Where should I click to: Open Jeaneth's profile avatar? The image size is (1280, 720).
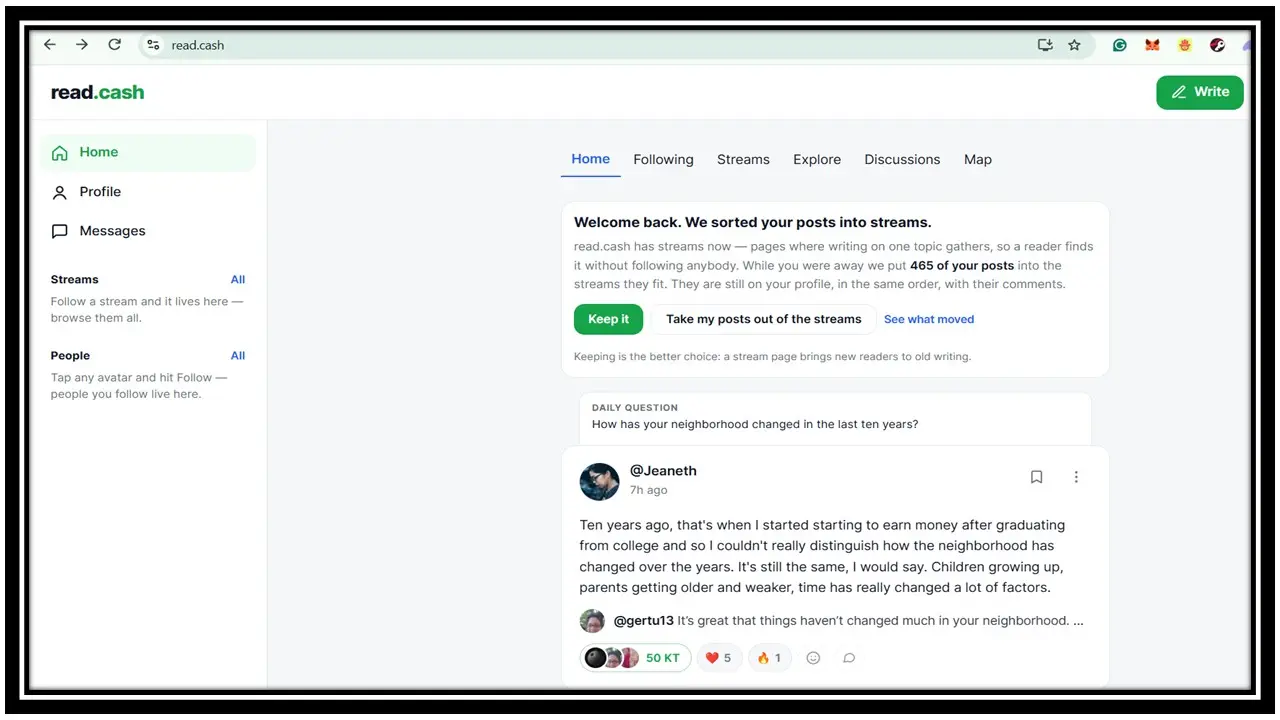click(599, 481)
